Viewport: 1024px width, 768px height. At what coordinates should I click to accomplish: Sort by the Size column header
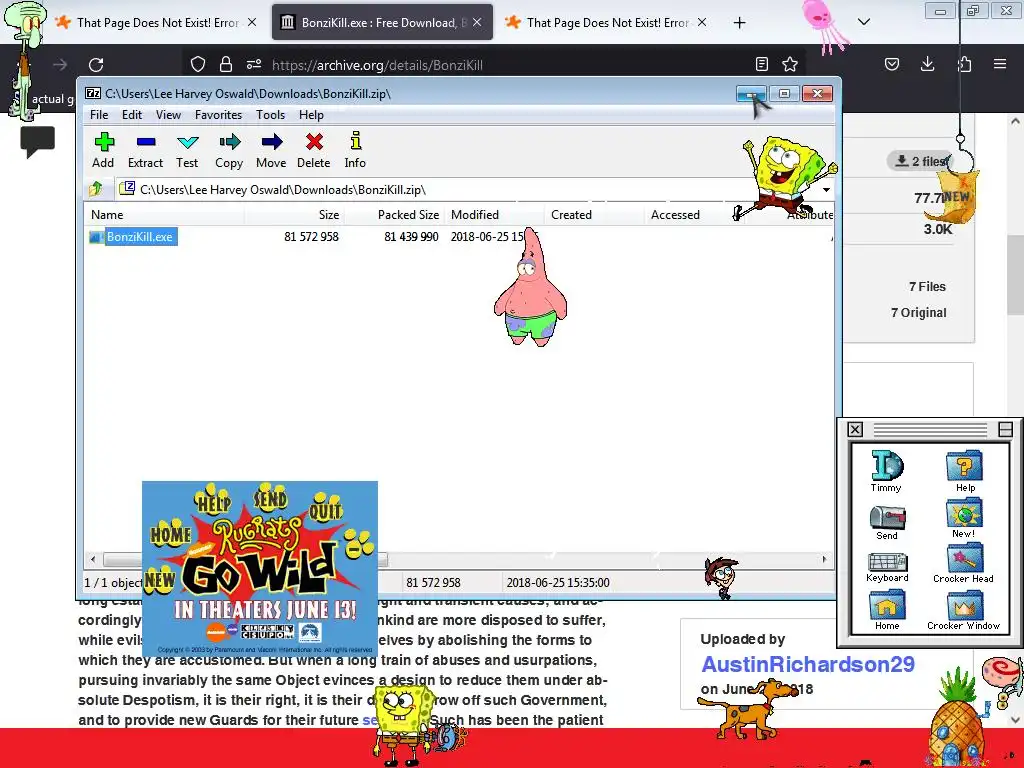pyautogui.click(x=294, y=215)
